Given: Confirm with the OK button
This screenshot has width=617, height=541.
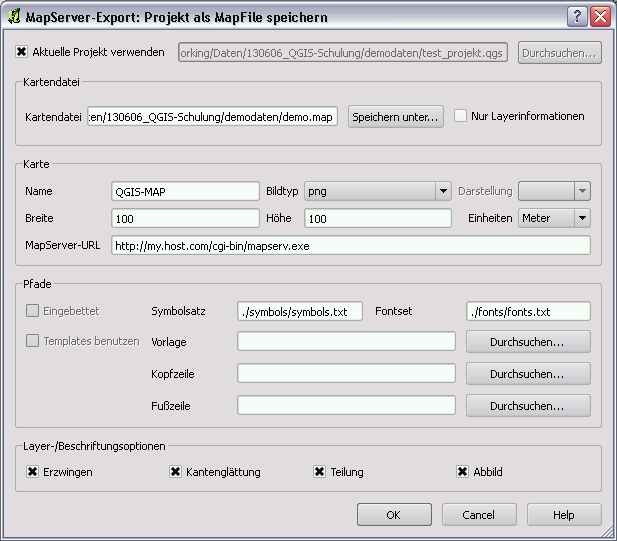Looking at the screenshot, I should 394,515.
